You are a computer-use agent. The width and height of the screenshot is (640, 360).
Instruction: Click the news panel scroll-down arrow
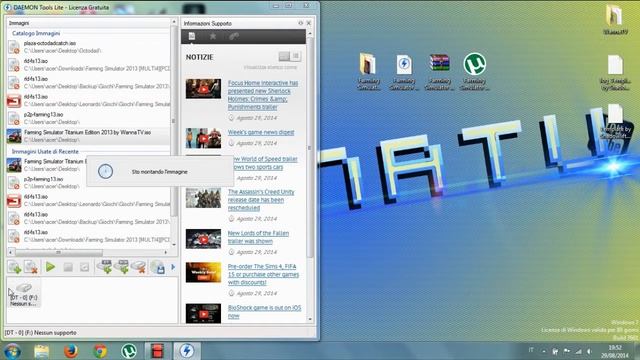click(310, 319)
